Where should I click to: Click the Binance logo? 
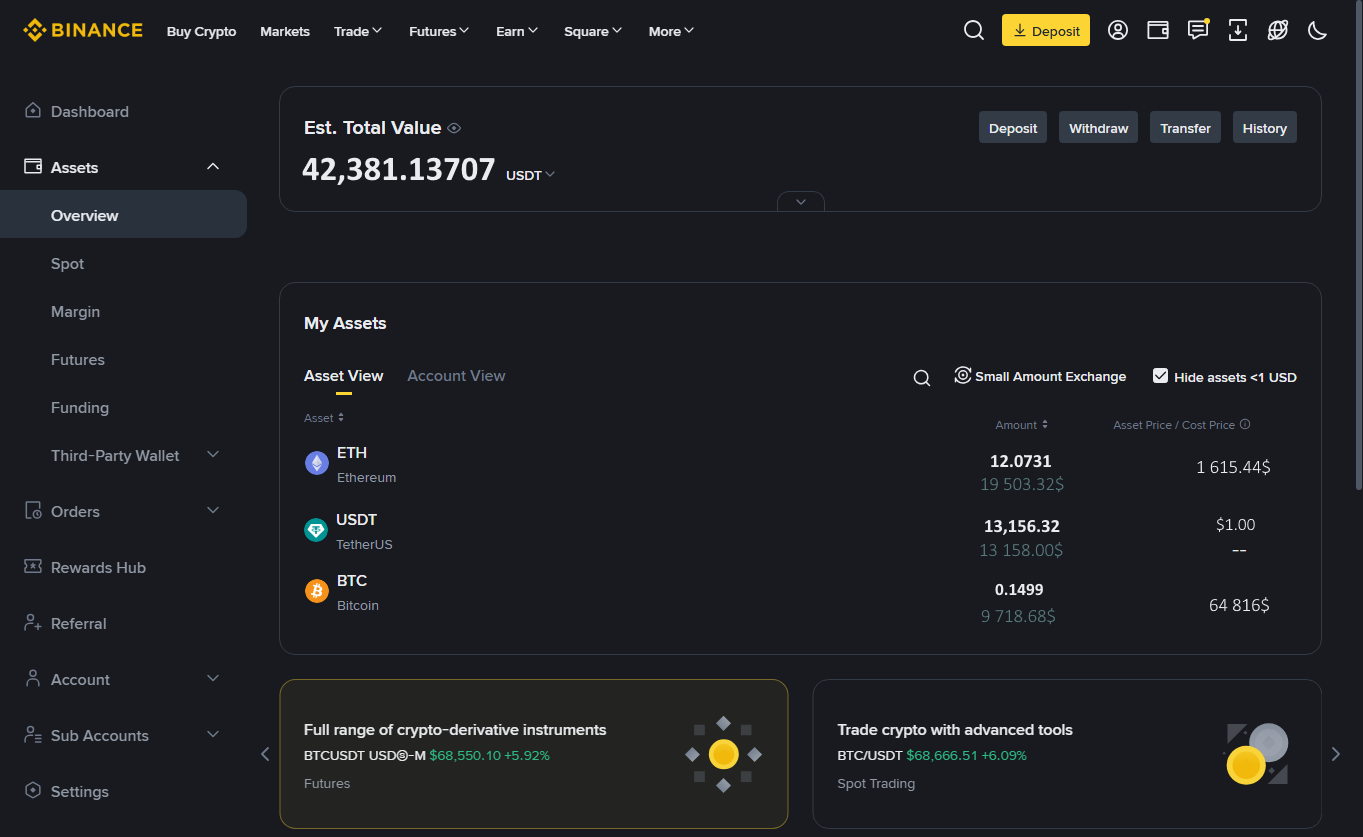[x=83, y=31]
